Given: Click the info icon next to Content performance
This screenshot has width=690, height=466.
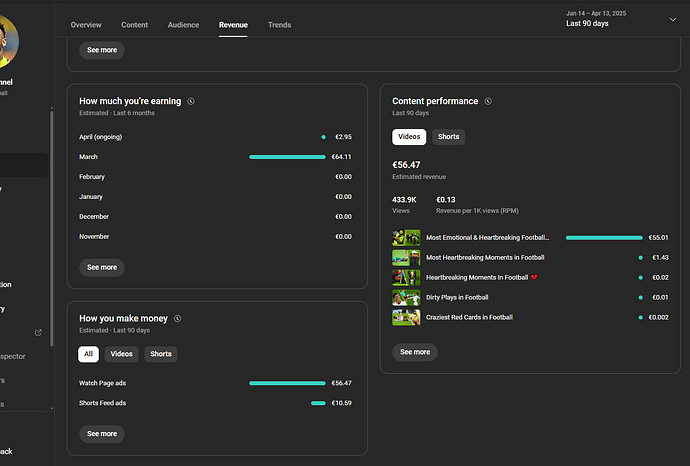Looking at the screenshot, I should 488,101.
